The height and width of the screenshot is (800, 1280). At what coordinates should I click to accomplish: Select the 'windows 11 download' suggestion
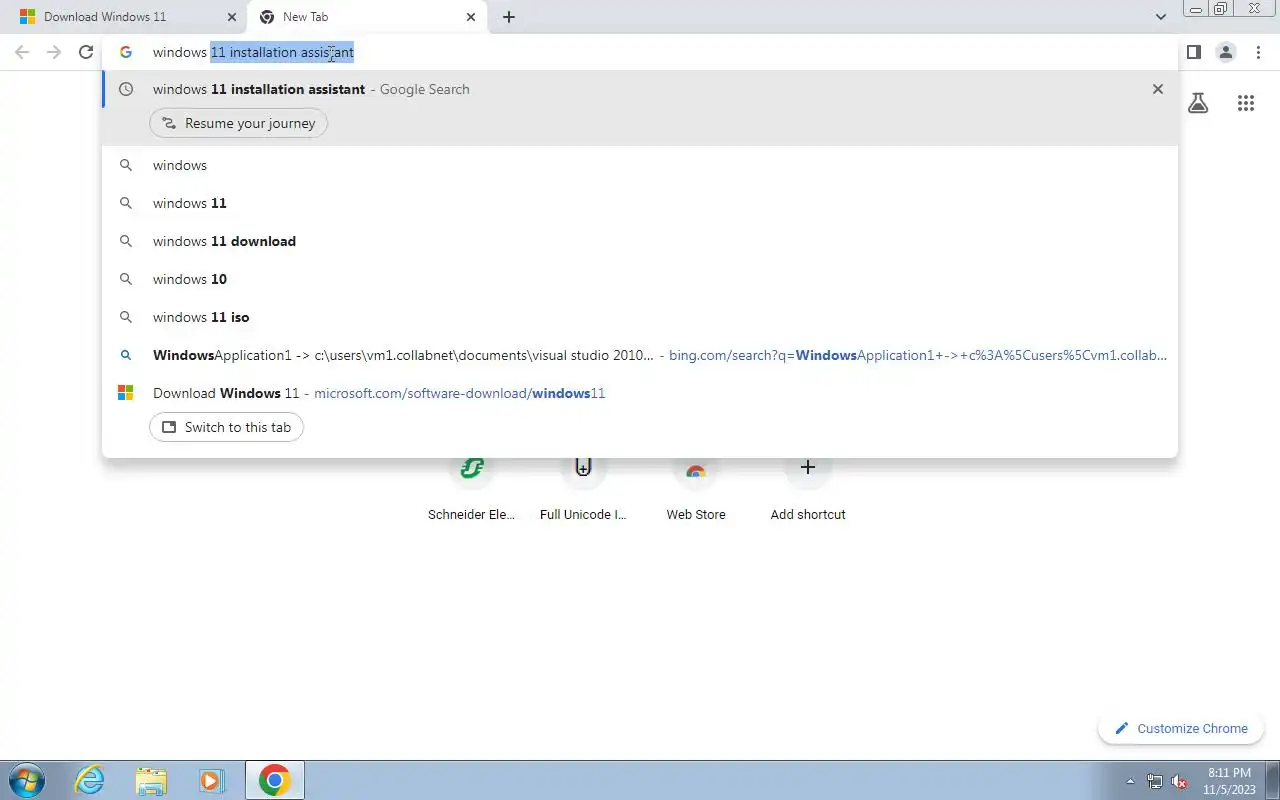(x=640, y=241)
